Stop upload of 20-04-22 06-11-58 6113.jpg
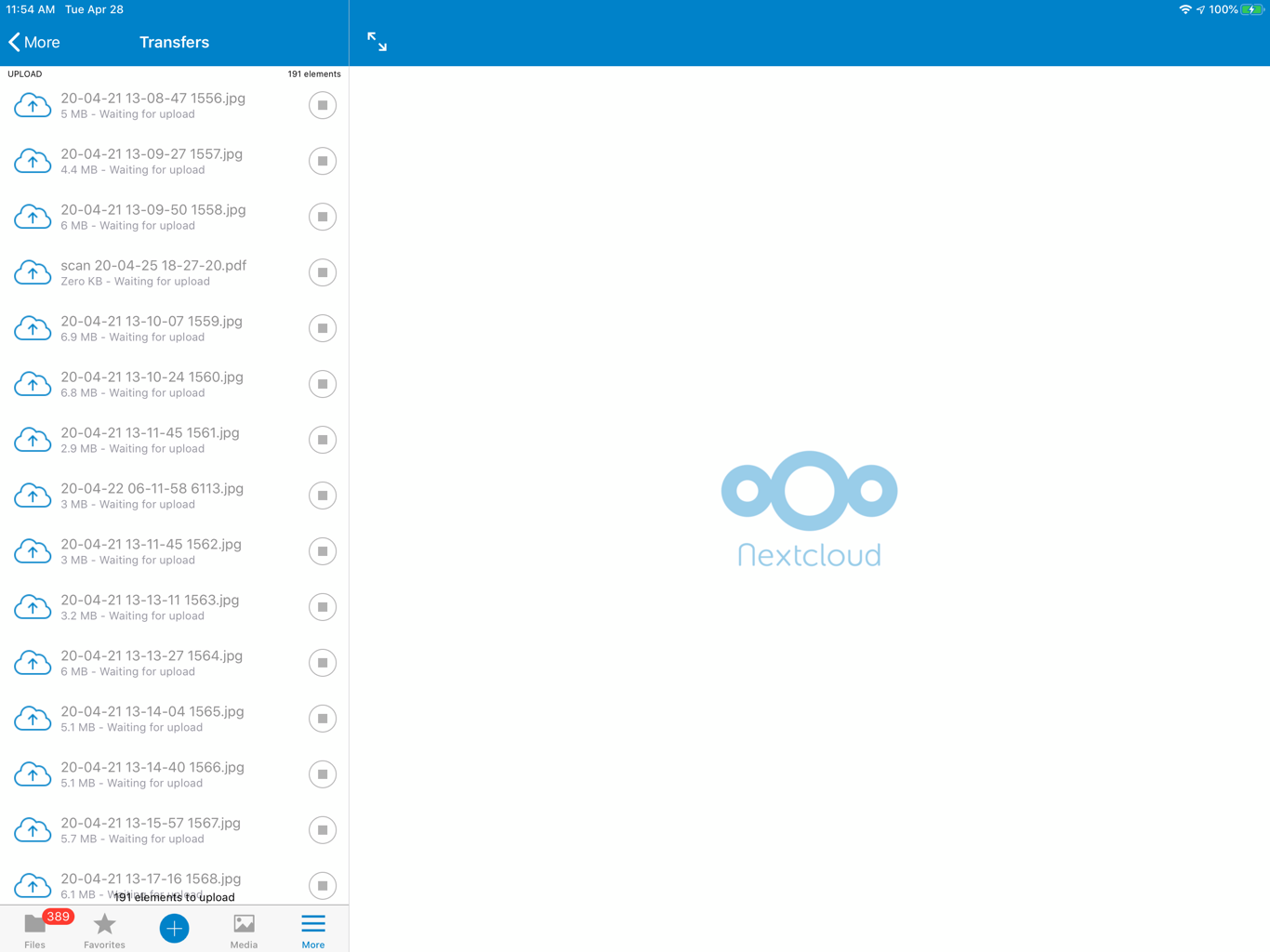The image size is (1270, 952). (323, 496)
